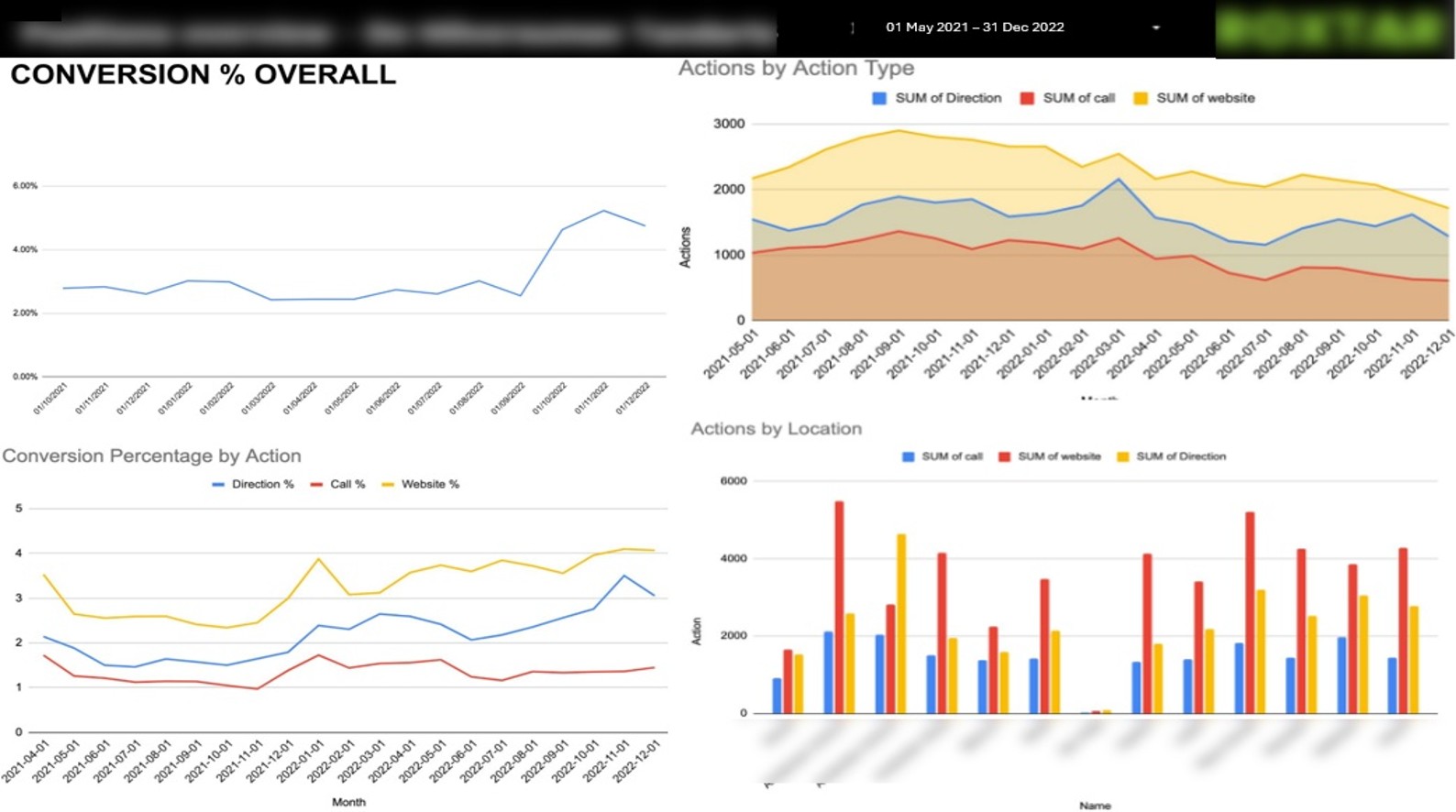Click the red SUM of website square in Actions by Location legend
This screenshot has height=812, width=1456.
[x=1004, y=456]
